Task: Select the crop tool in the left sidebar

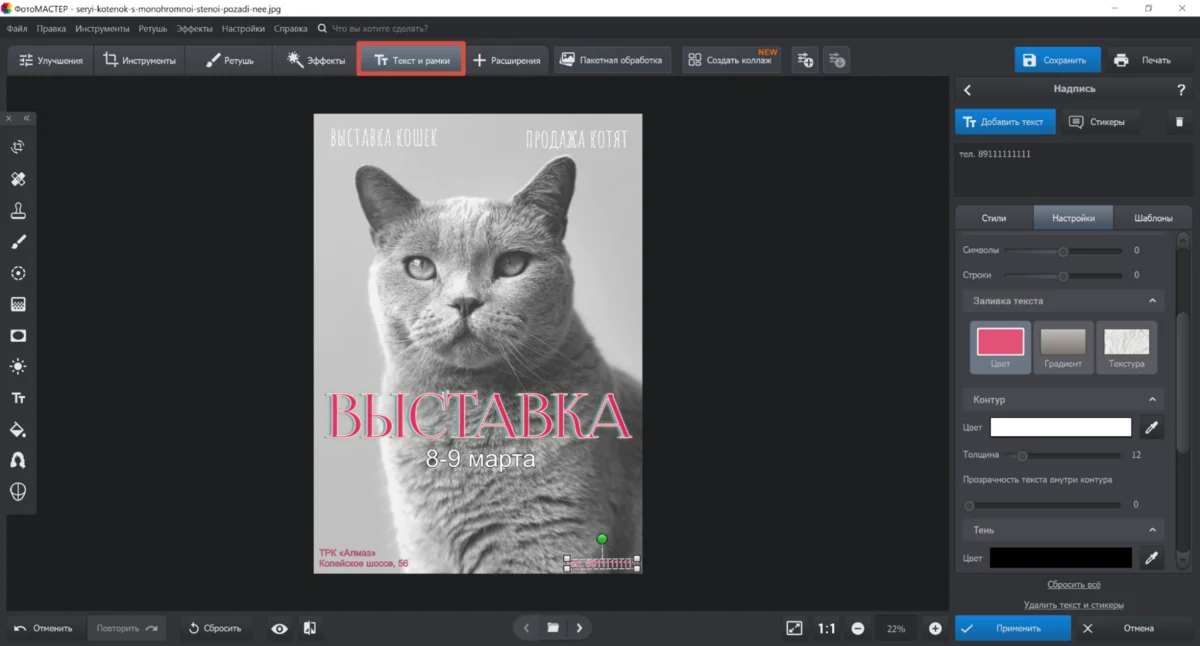Action: [17, 147]
